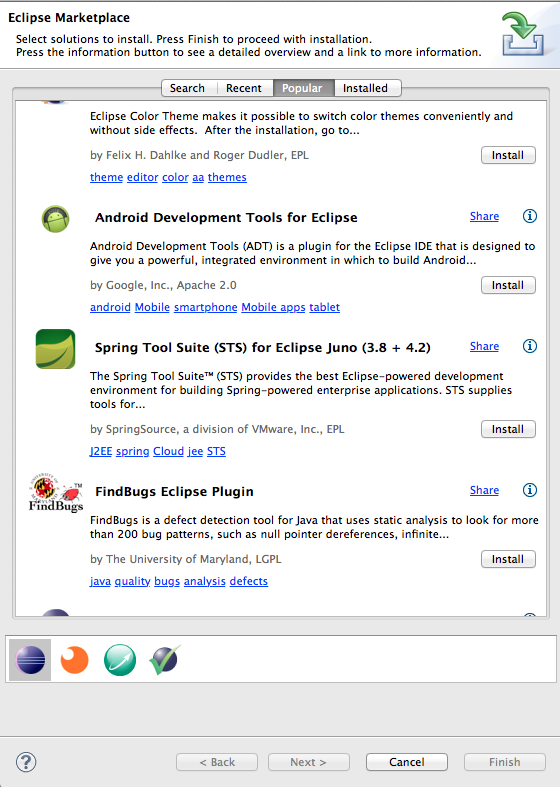Open the 'java' tag link
This screenshot has width=560, height=787.
tap(100, 581)
